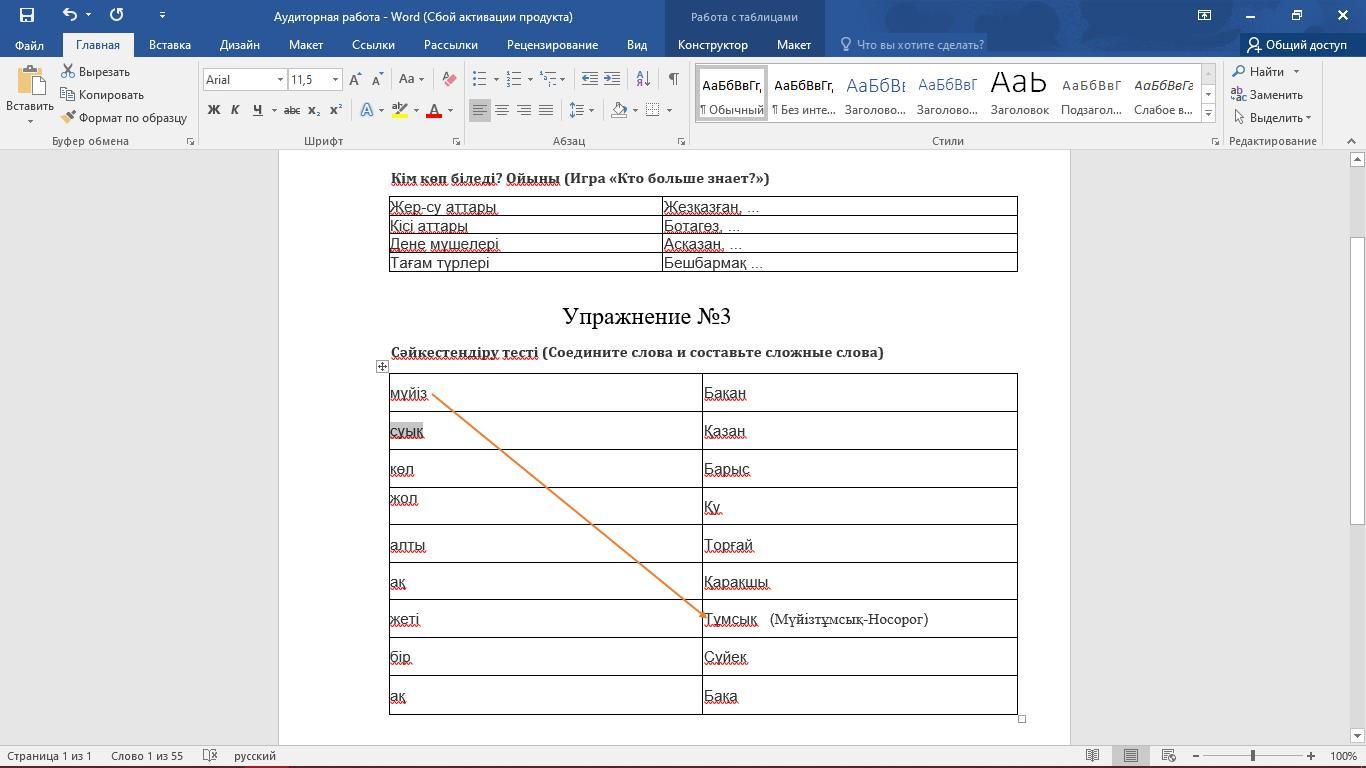Click the Вырезать (Cut) button
The width and height of the screenshot is (1366, 768).
[95, 72]
